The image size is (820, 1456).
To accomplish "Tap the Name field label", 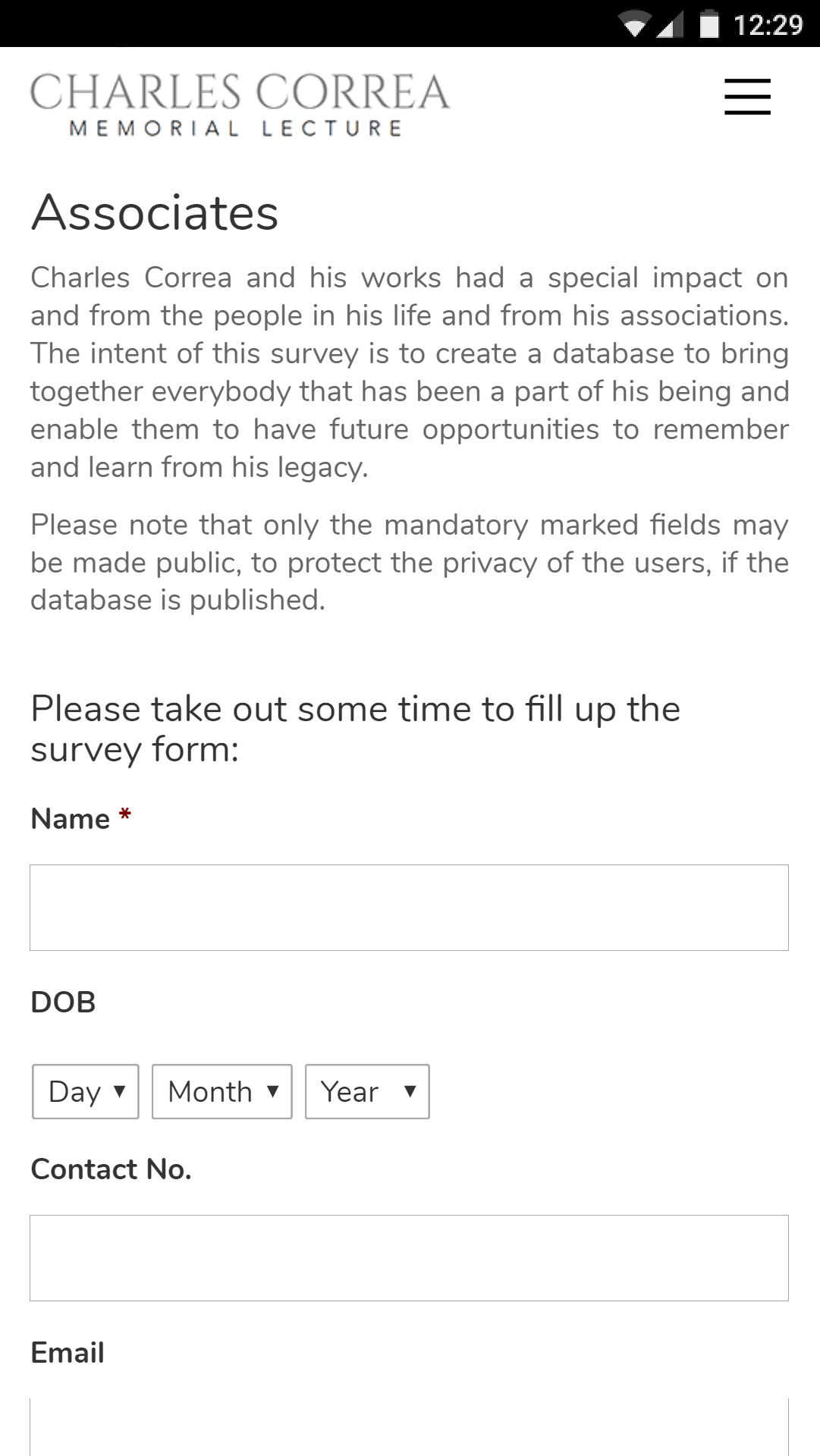I will [71, 819].
